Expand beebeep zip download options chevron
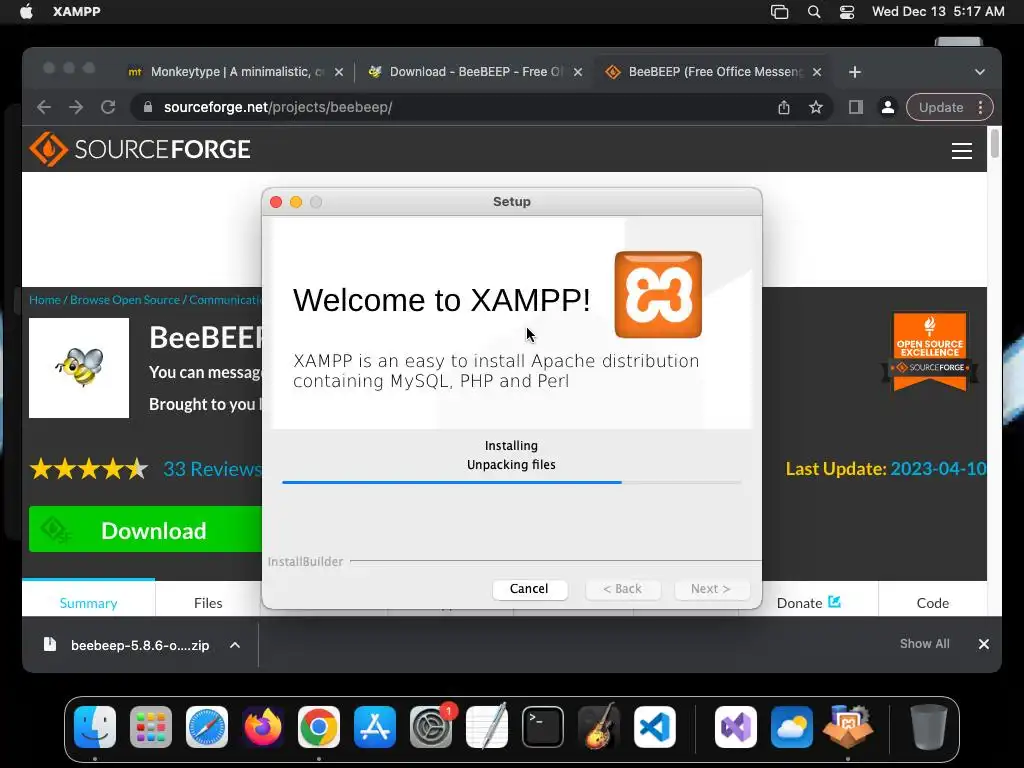 coord(235,645)
